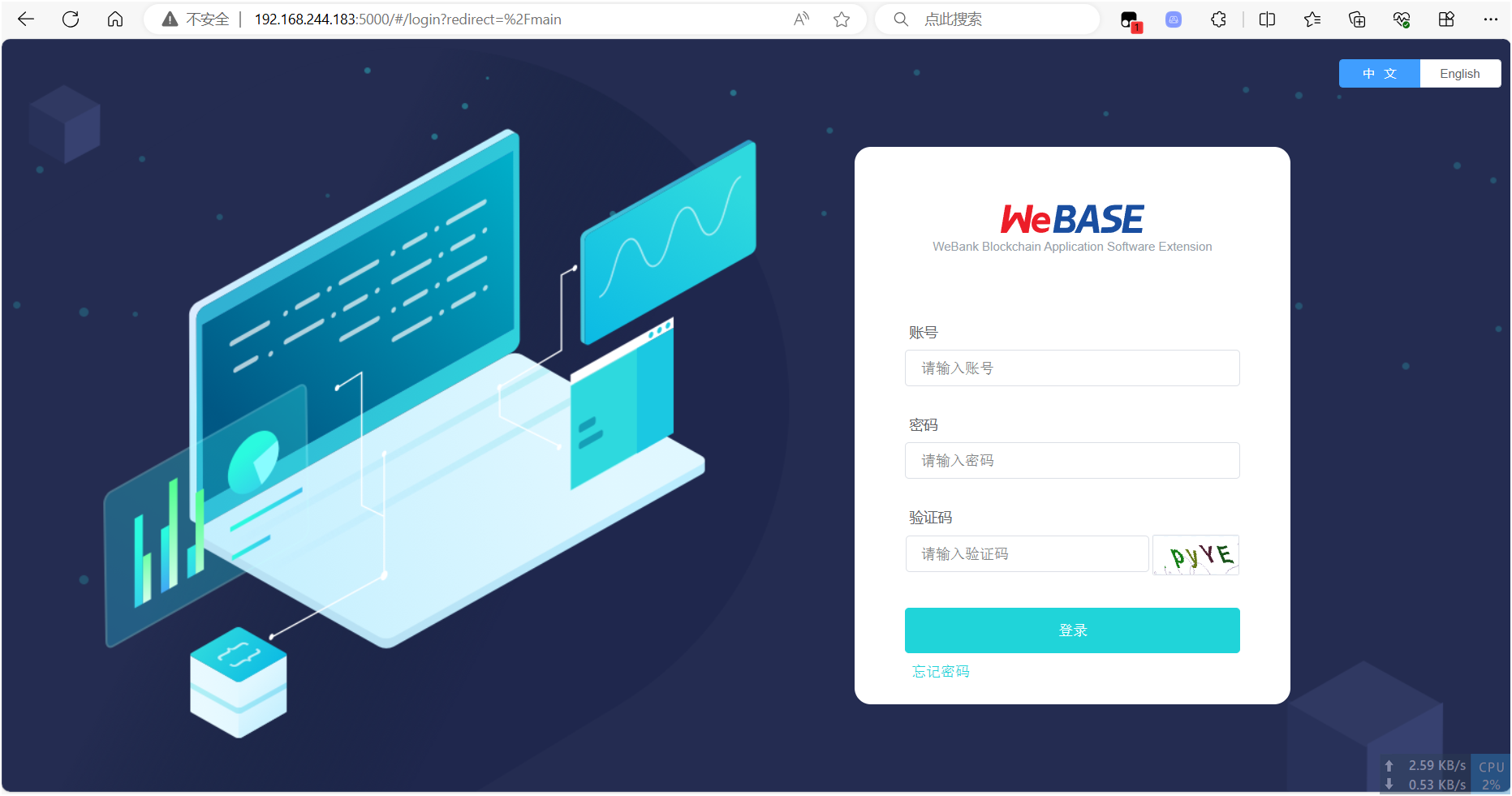
Task: Click the Home icon in the browser toolbar
Action: click(114, 19)
